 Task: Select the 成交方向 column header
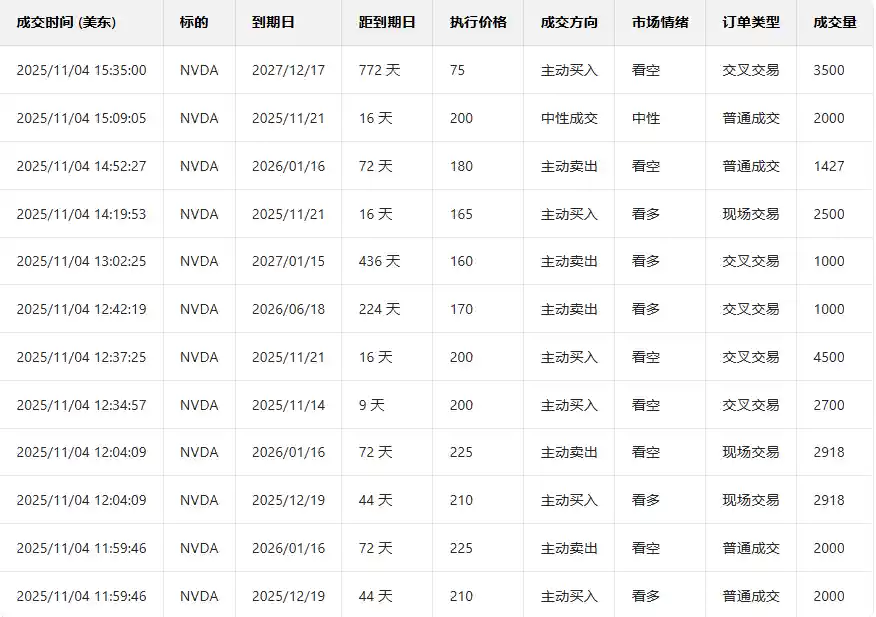point(569,22)
